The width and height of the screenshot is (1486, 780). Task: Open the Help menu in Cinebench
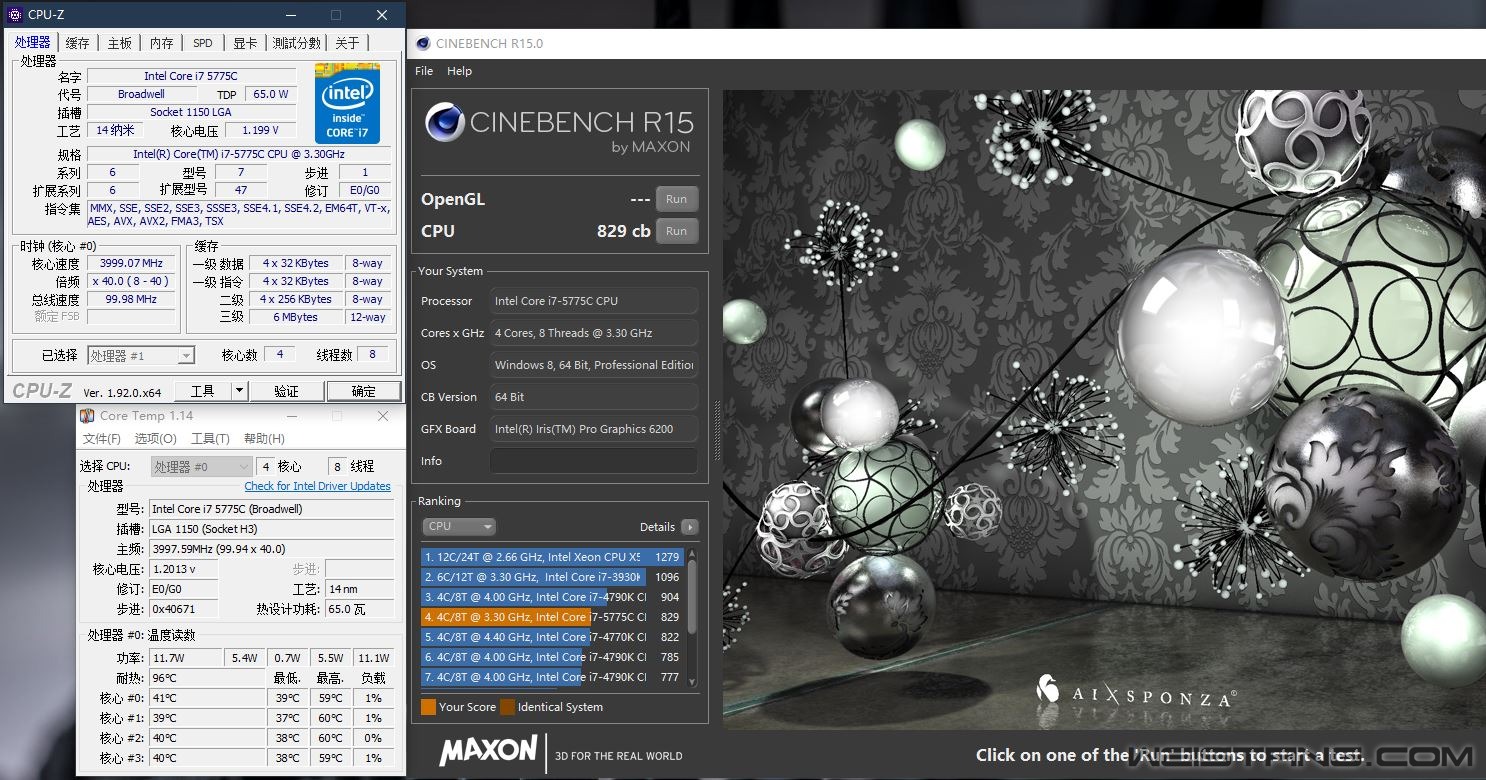(459, 71)
